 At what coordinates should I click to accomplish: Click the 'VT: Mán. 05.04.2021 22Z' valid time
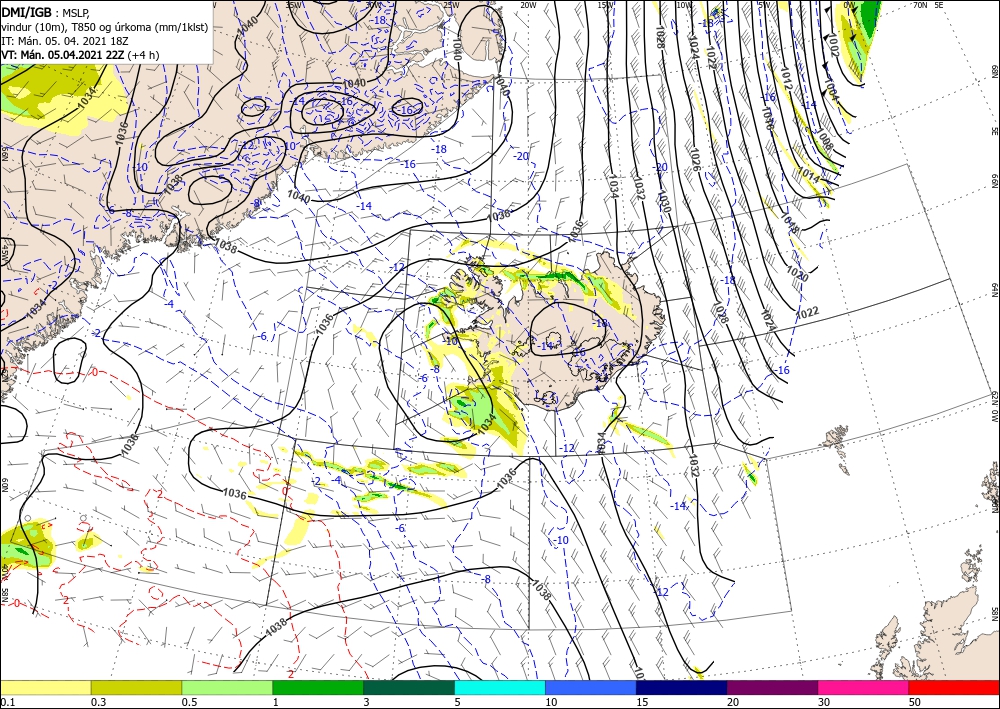pyautogui.click(x=62, y=55)
